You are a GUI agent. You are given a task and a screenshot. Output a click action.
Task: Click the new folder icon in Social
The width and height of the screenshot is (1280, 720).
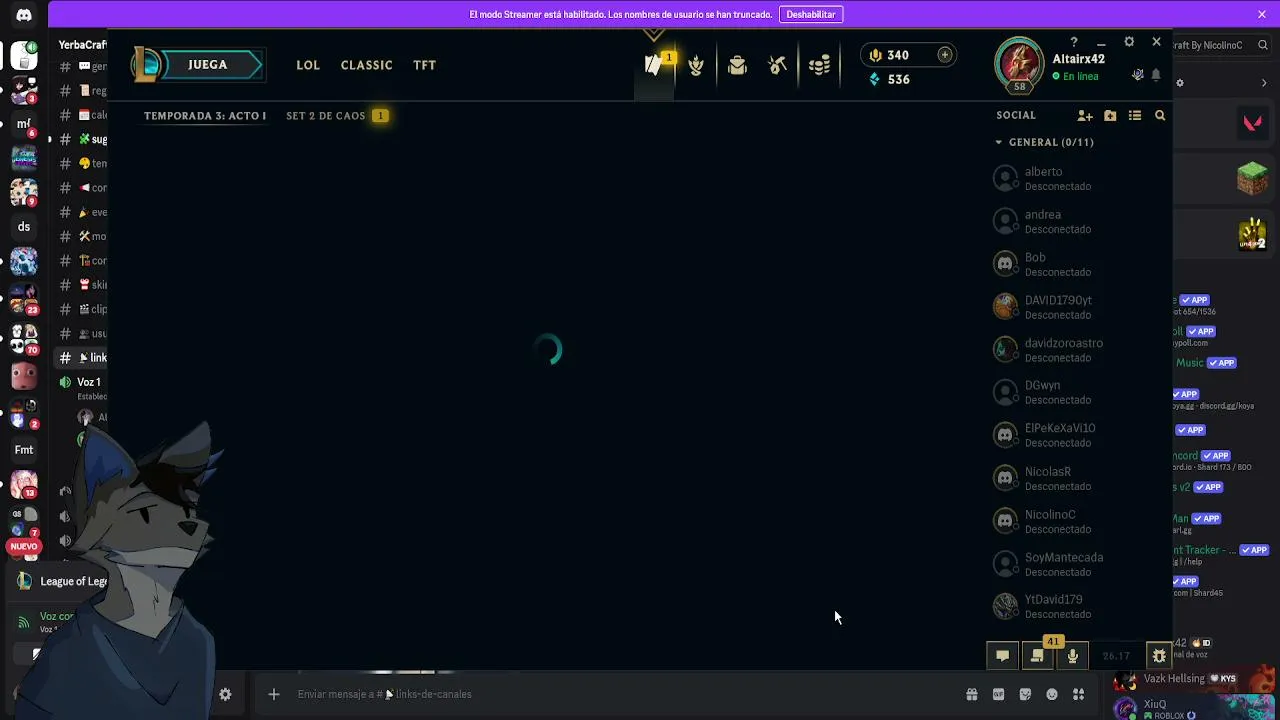point(1110,116)
